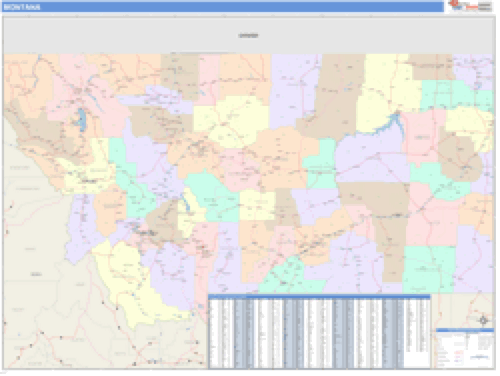Click the compass rose on the map
Image resolution: width=500 pixels, height=376 pixels.
pyautogui.click(x=483, y=320)
